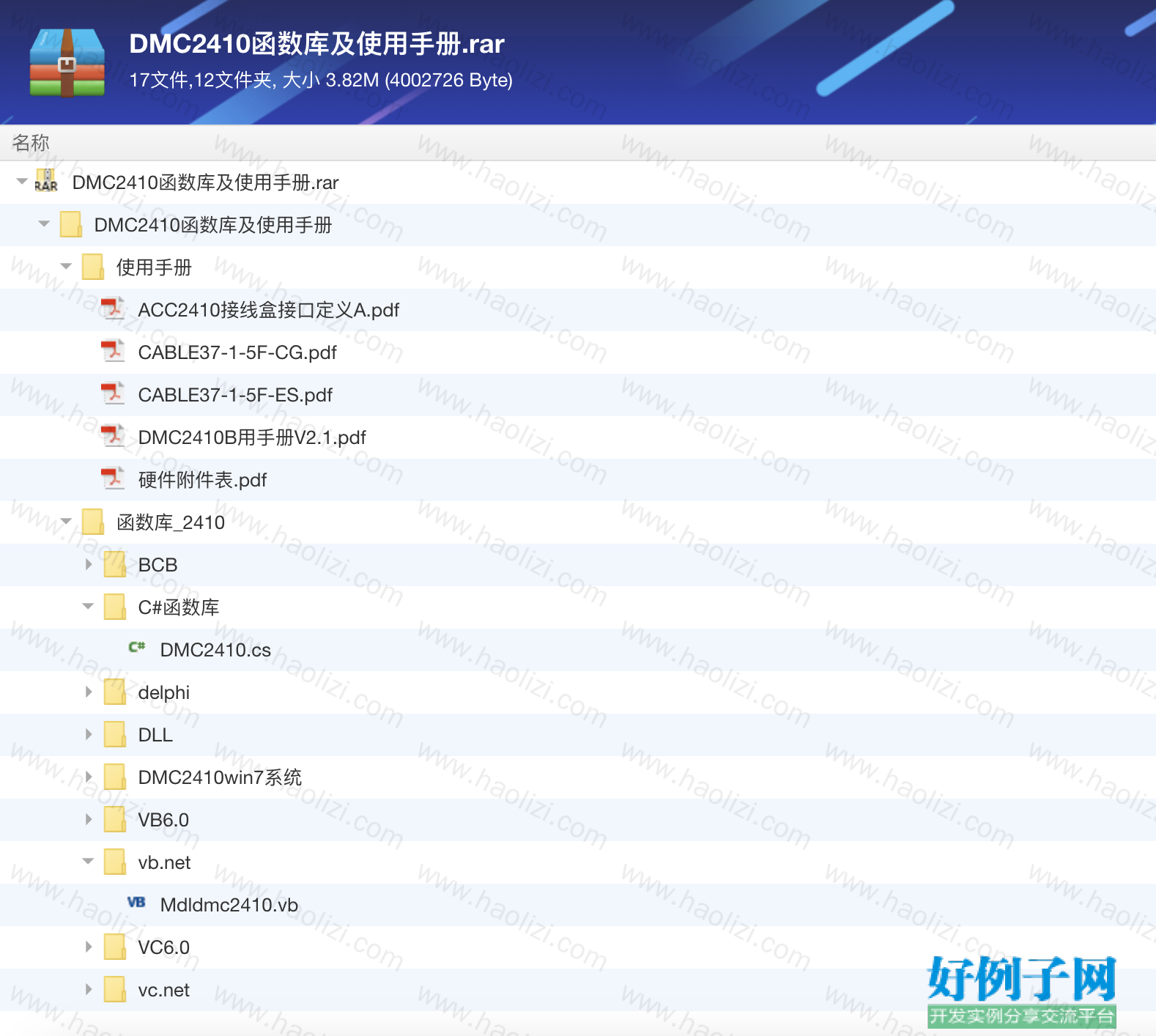The width and height of the screenshot is (1156, 1036).
Task: Click the file count and size summary
Action: coord(321,80)
